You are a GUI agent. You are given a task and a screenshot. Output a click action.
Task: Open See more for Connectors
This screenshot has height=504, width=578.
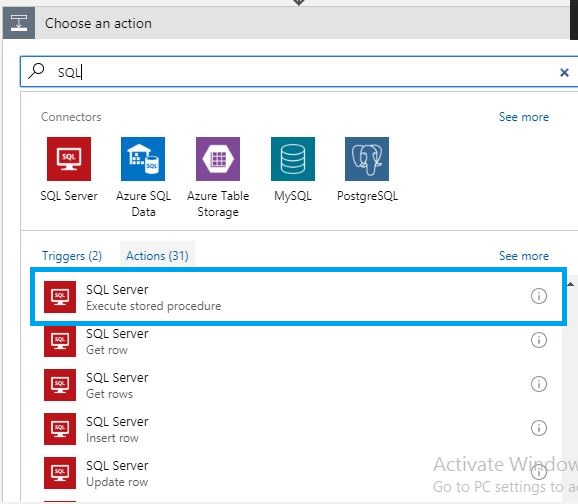[524, 117]
